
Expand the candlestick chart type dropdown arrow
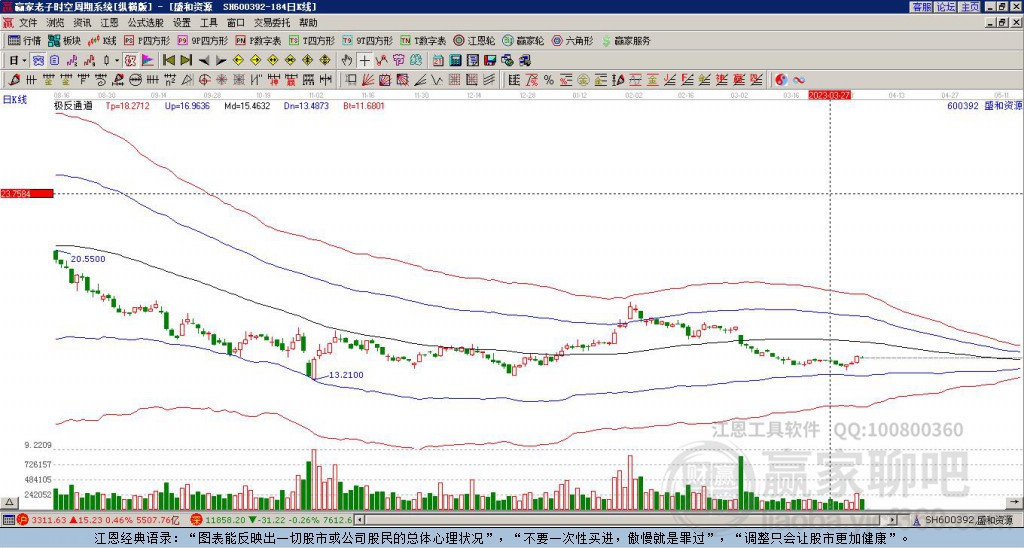tap(118, 60)
